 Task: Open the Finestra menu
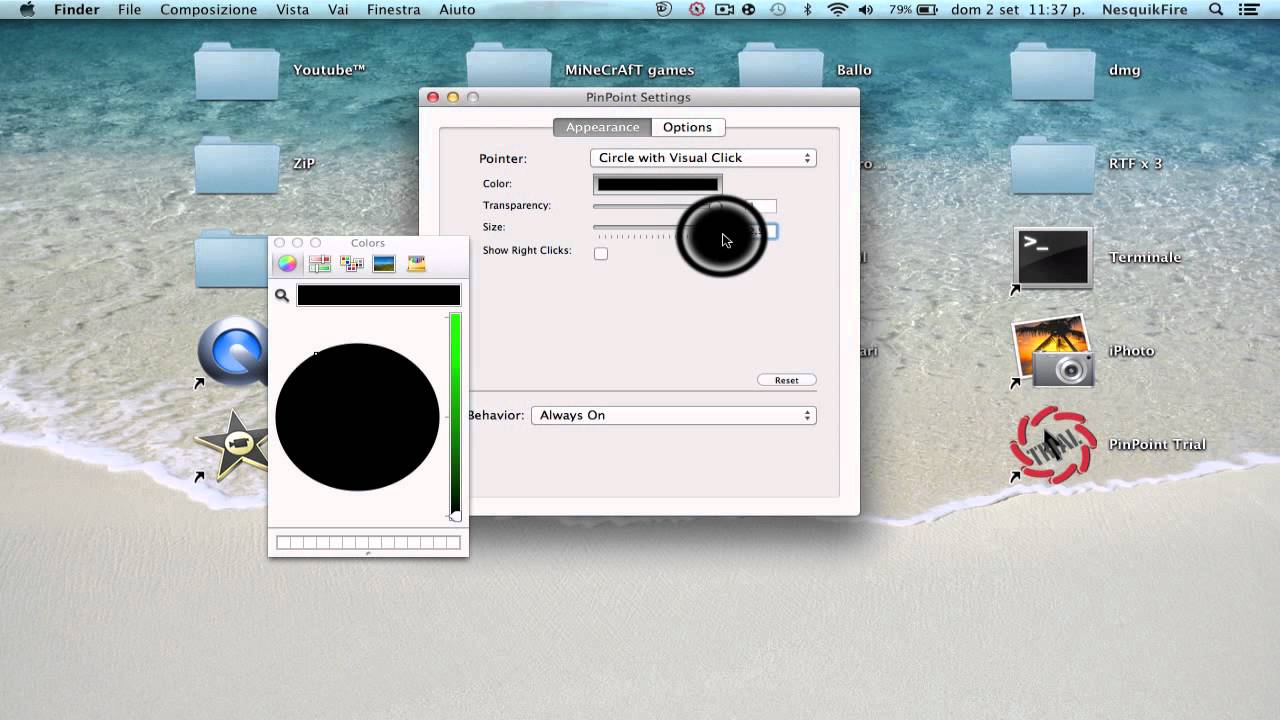click(x=393, y=9)
